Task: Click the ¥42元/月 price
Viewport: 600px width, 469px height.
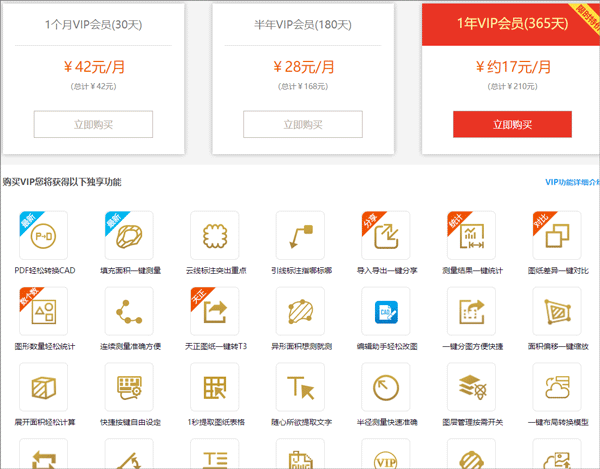Action: [94, 67]
